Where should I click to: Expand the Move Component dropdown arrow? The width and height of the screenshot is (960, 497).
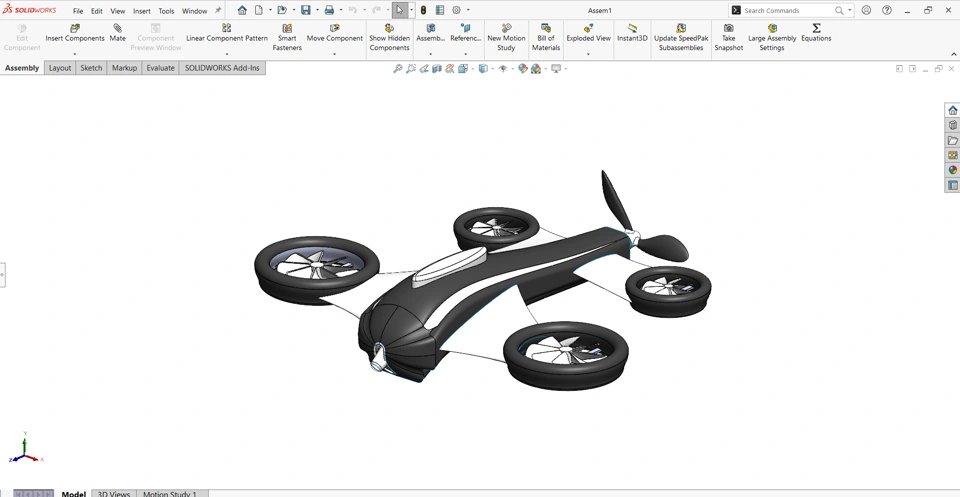click(x=334, y=54)
